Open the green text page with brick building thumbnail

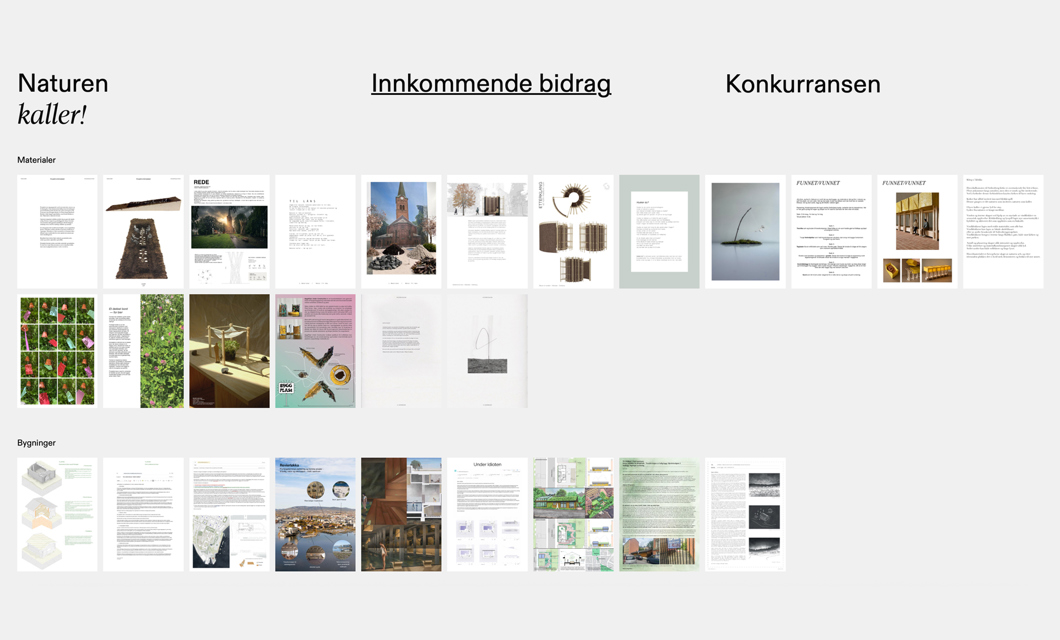(659, 514)
